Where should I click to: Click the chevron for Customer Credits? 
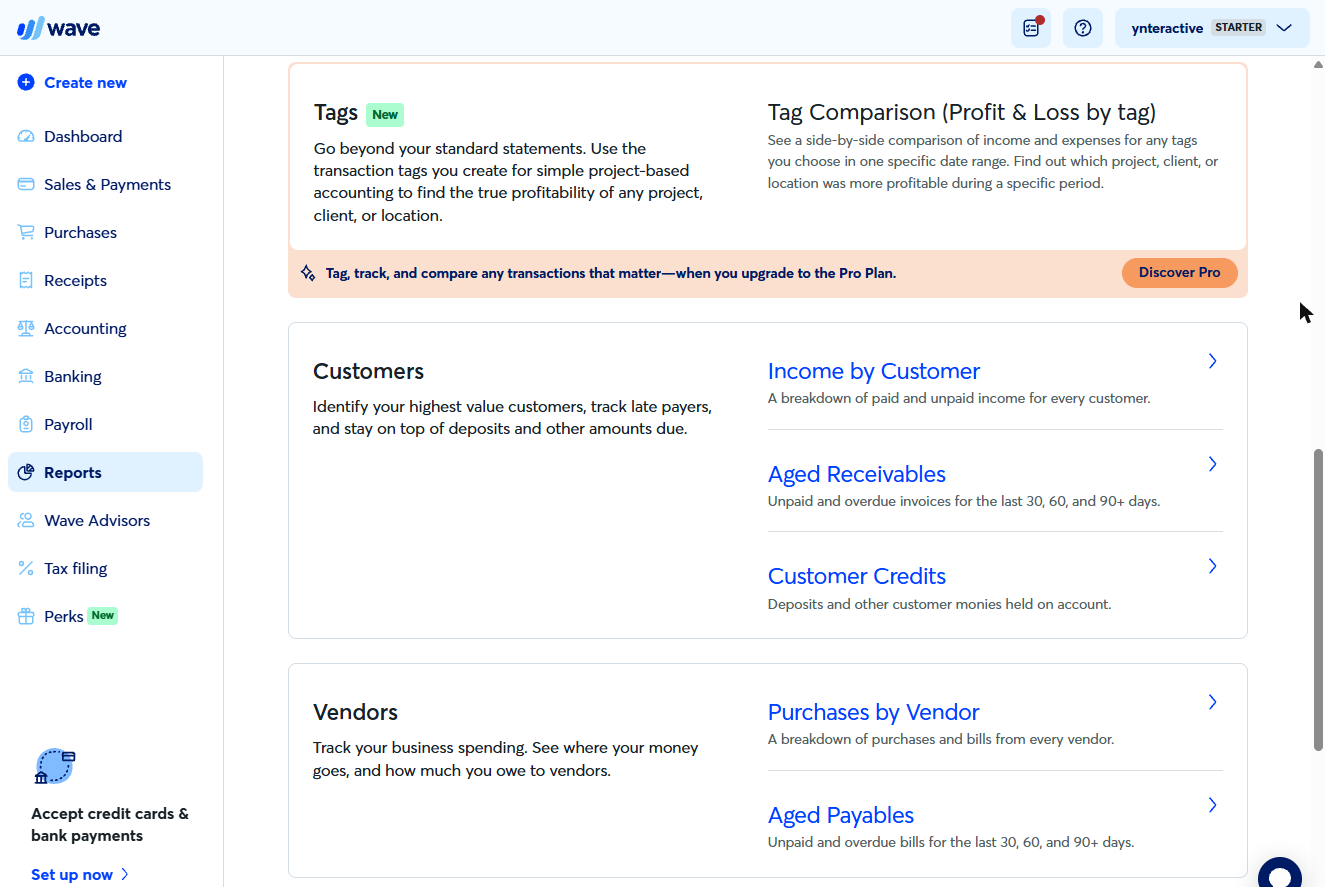[x=1212, y=566]
